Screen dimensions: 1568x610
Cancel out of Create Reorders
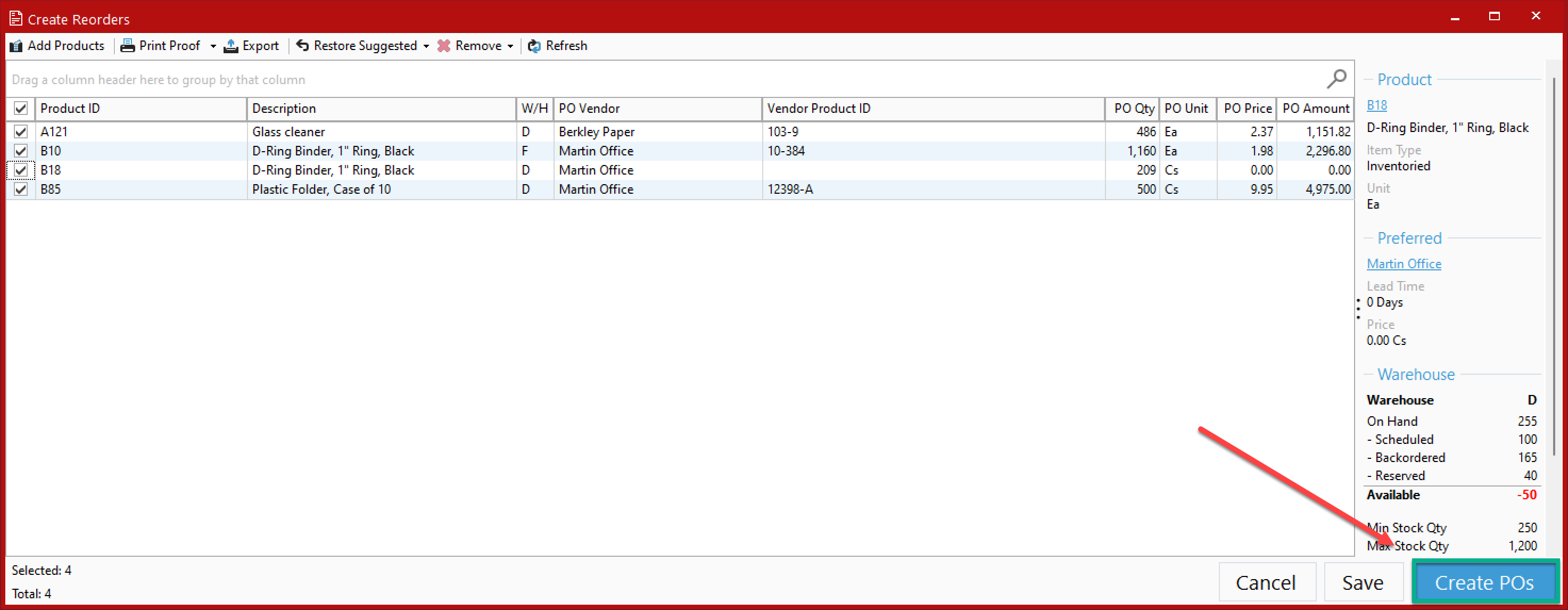coord(1267,582)
